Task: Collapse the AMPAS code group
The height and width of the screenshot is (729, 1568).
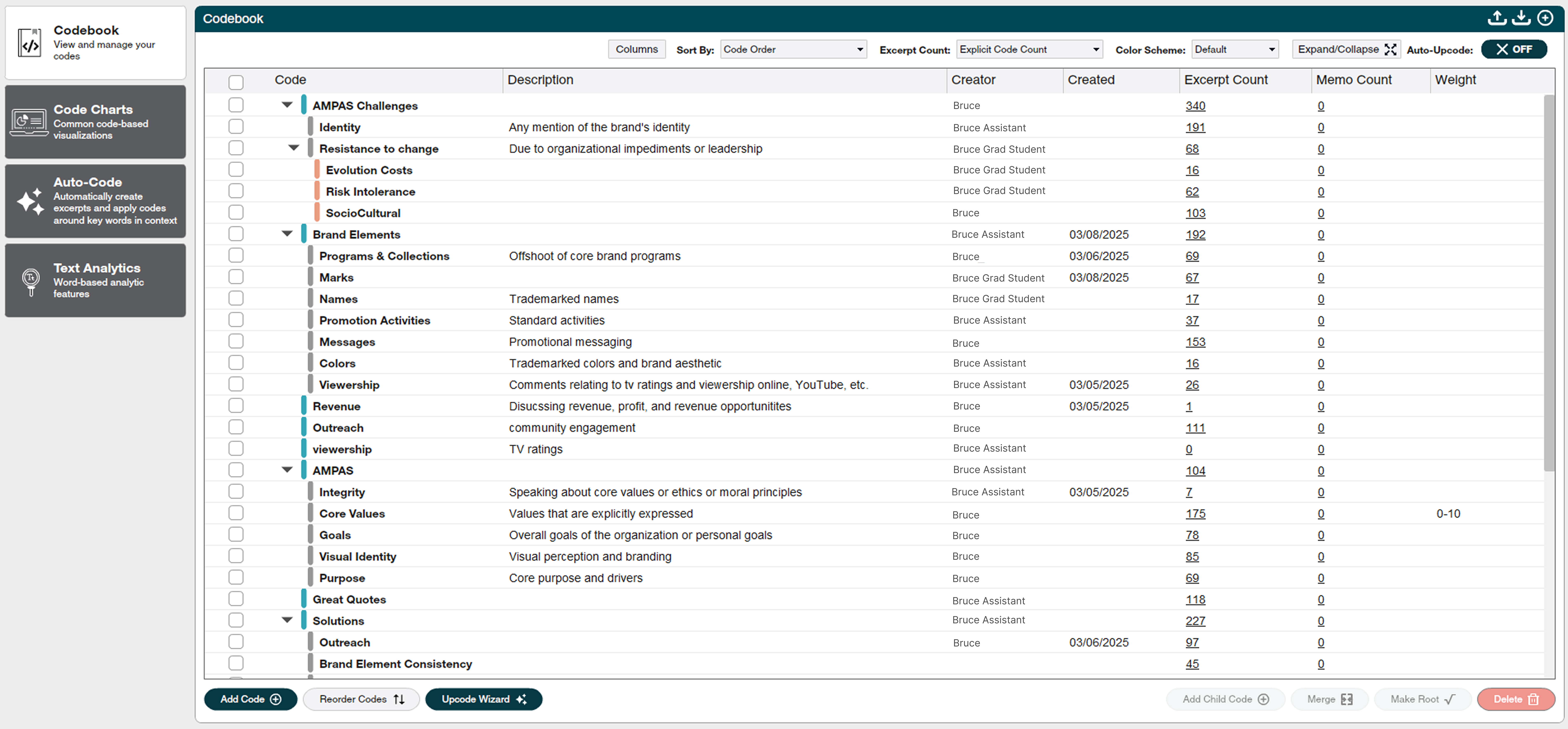Action: tap(287, 470)
